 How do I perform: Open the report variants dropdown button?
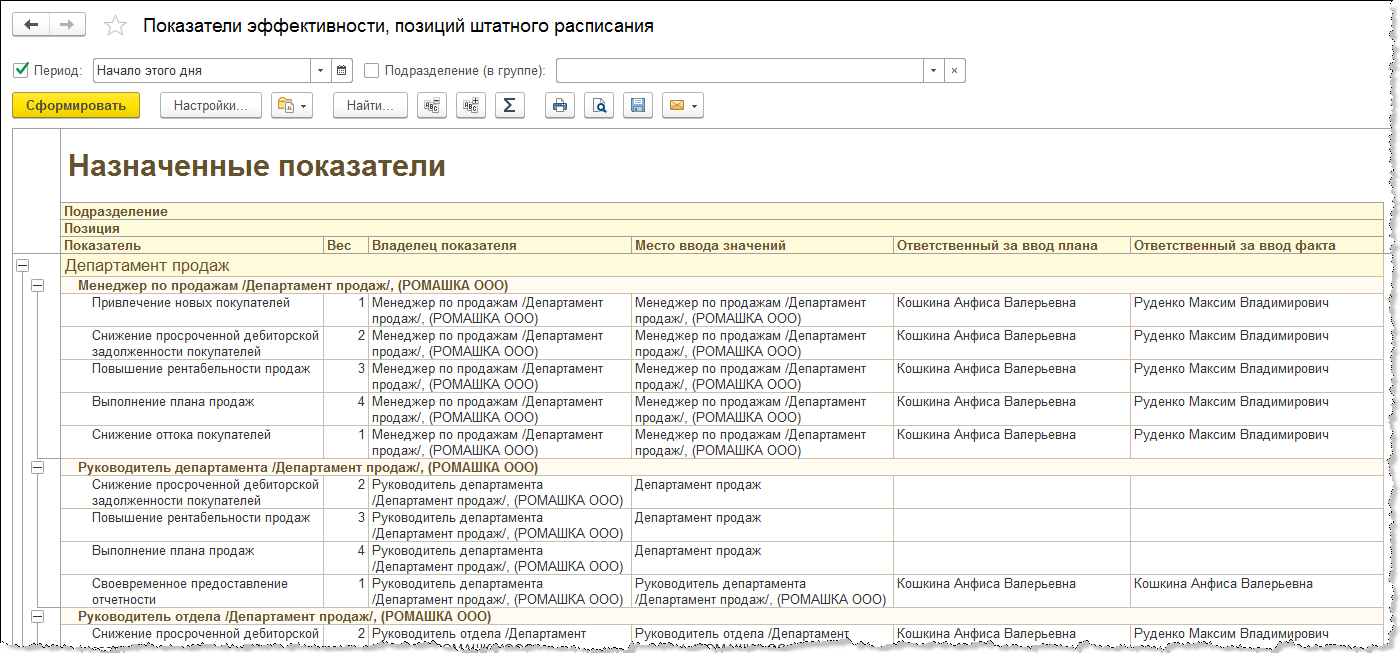(x=292, y=105)
